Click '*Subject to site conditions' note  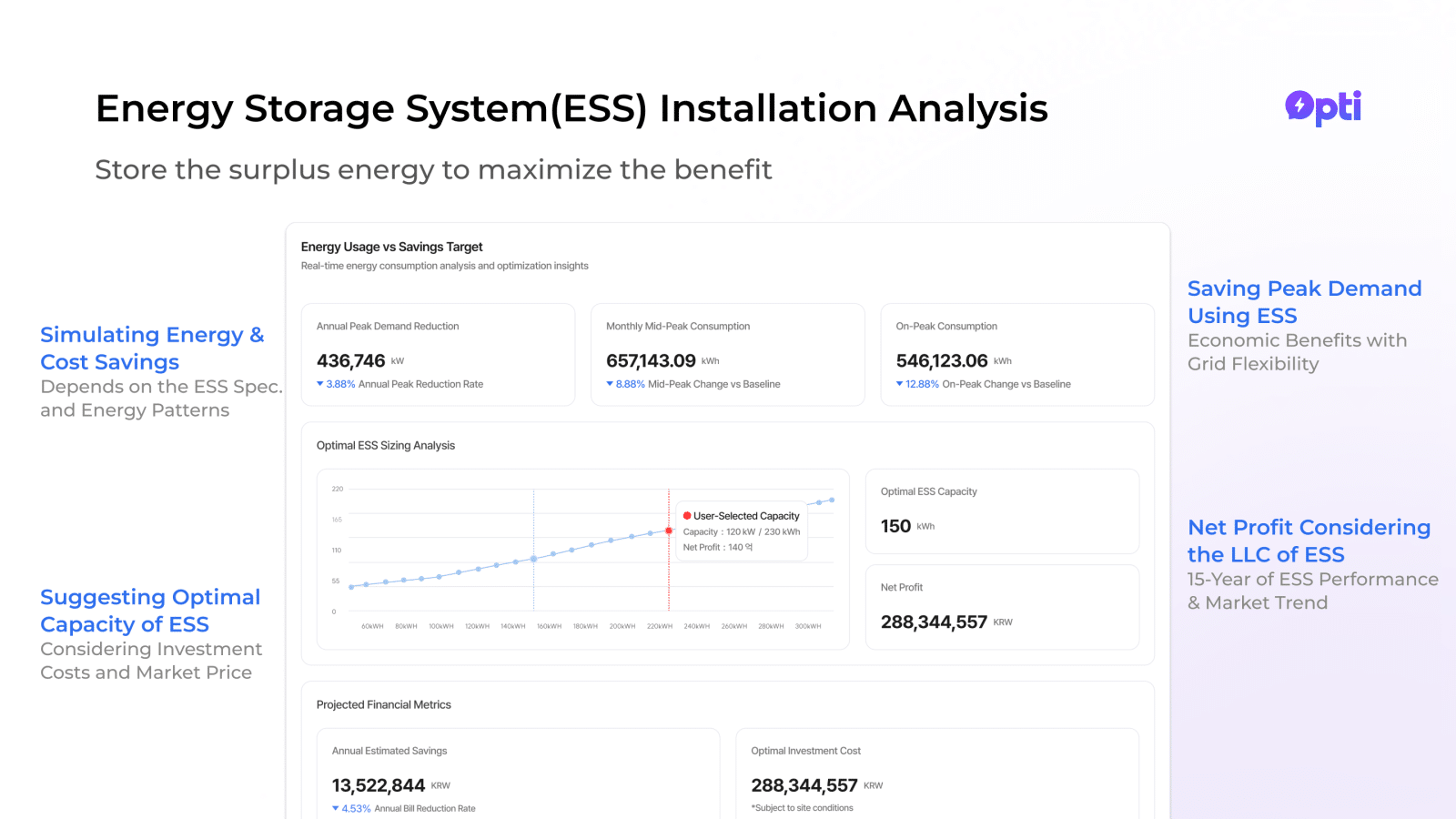pos(802,808)
